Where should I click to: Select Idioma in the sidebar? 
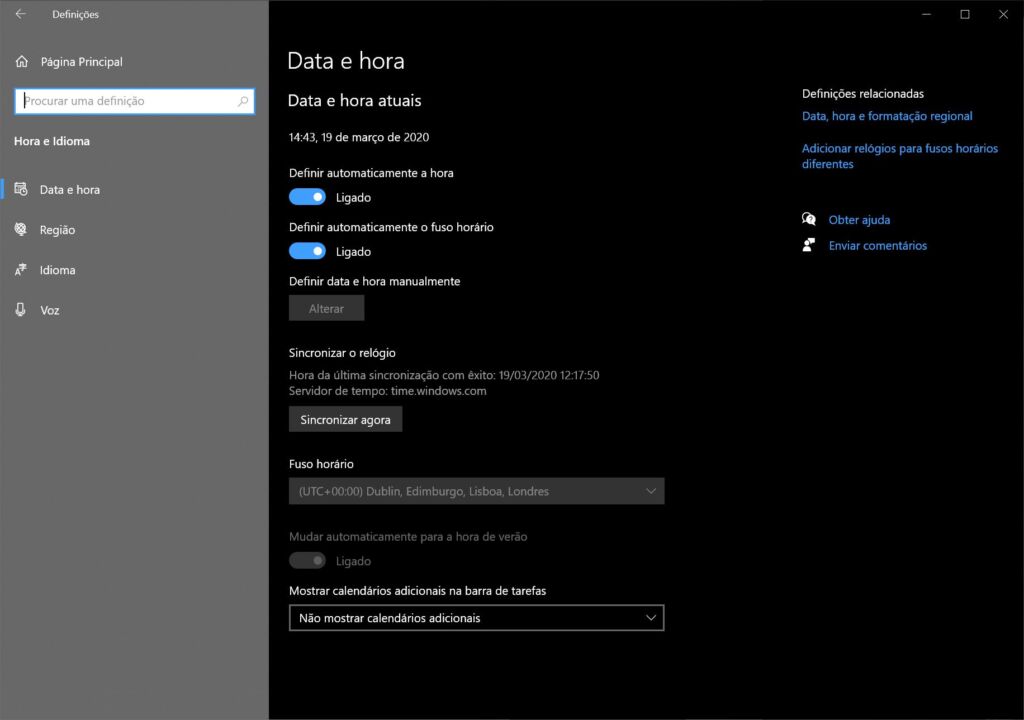click(x=57, y=270)
